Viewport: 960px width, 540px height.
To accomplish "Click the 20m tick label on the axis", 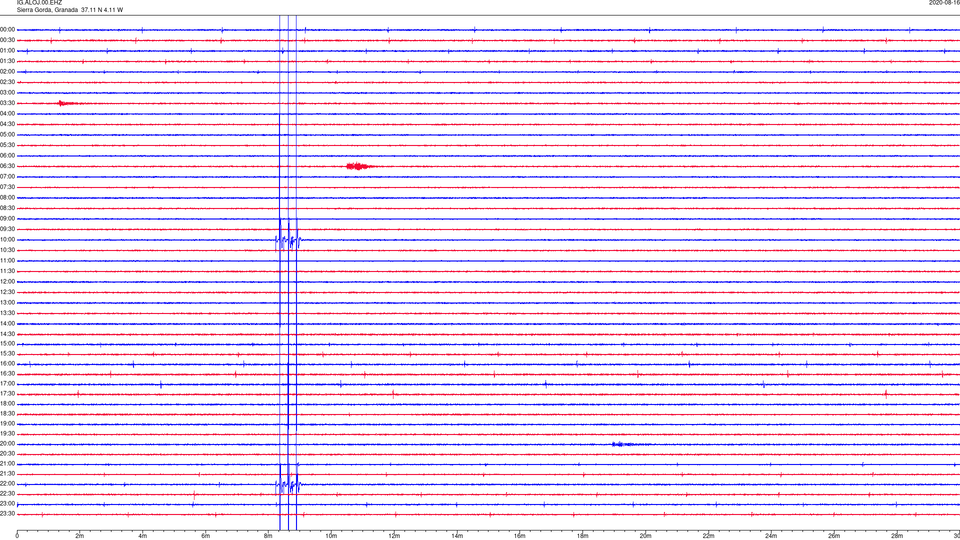I will coord(646,536).
